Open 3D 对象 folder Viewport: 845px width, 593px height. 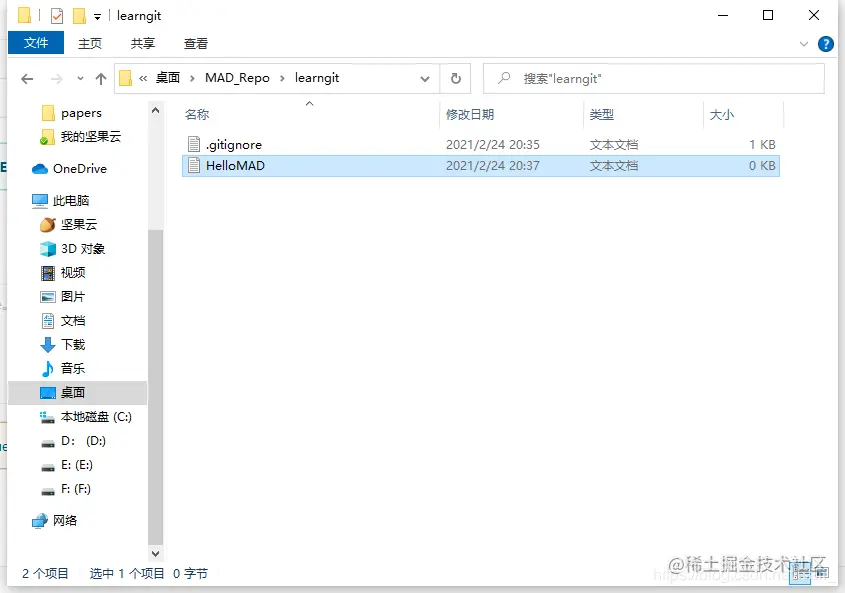pos(82,249)
